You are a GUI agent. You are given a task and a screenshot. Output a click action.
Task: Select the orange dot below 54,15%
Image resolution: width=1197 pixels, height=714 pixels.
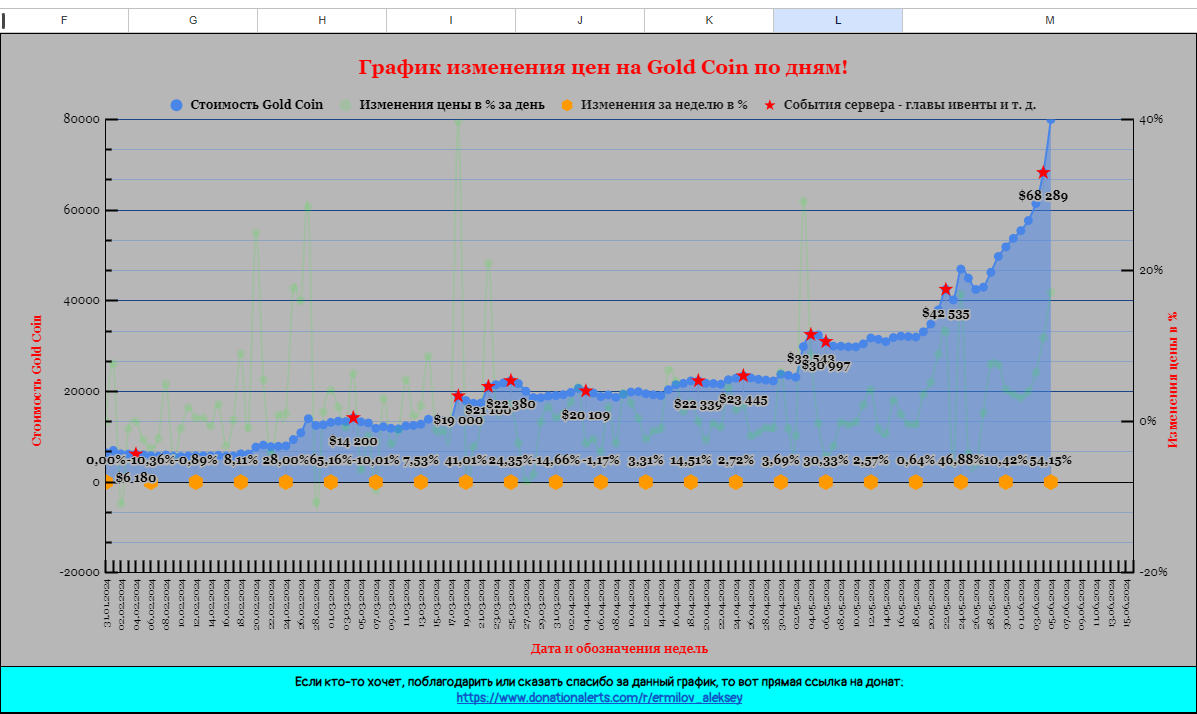tap(1051, 483)
